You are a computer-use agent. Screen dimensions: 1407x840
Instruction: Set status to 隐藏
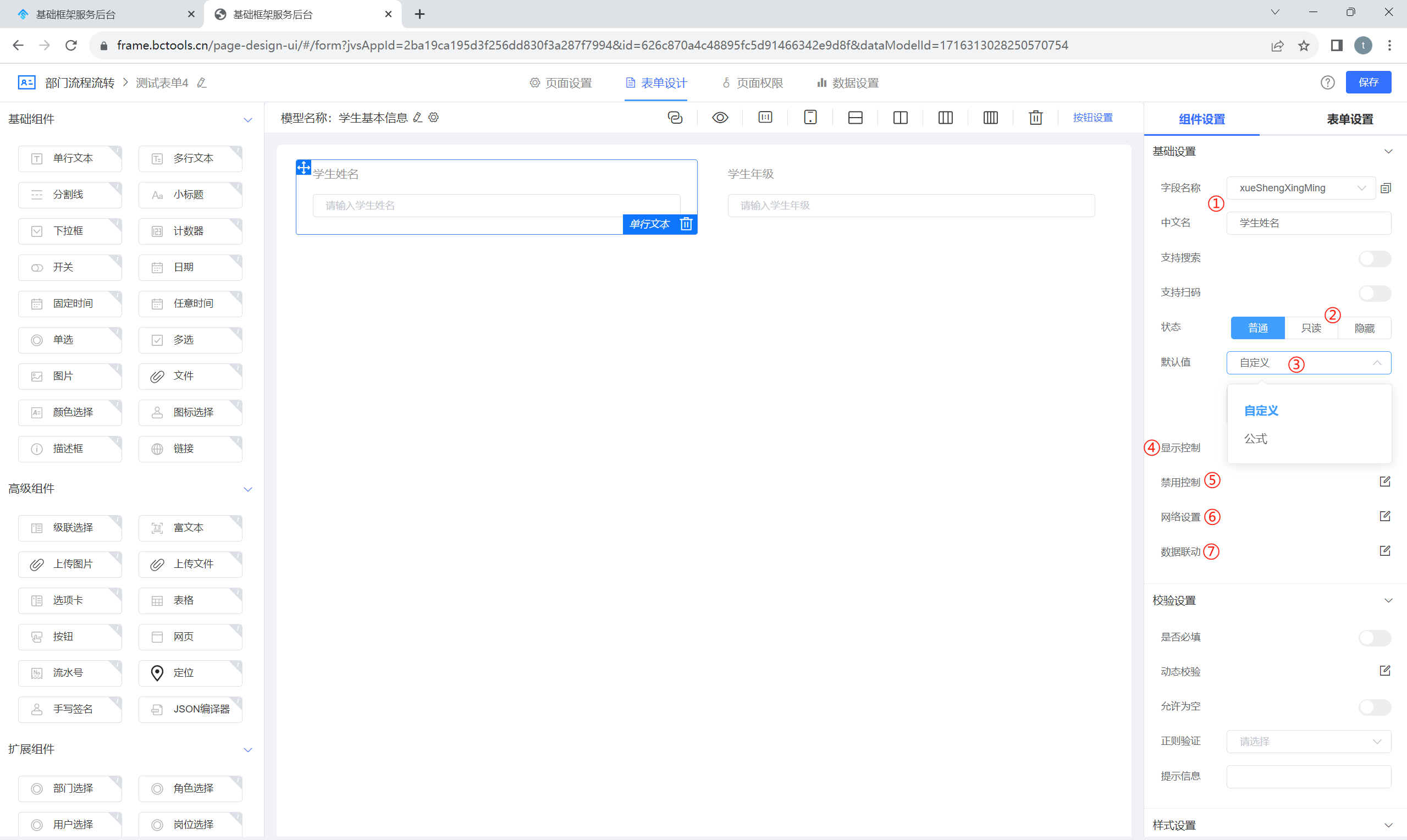click(x=1365, y=328)
